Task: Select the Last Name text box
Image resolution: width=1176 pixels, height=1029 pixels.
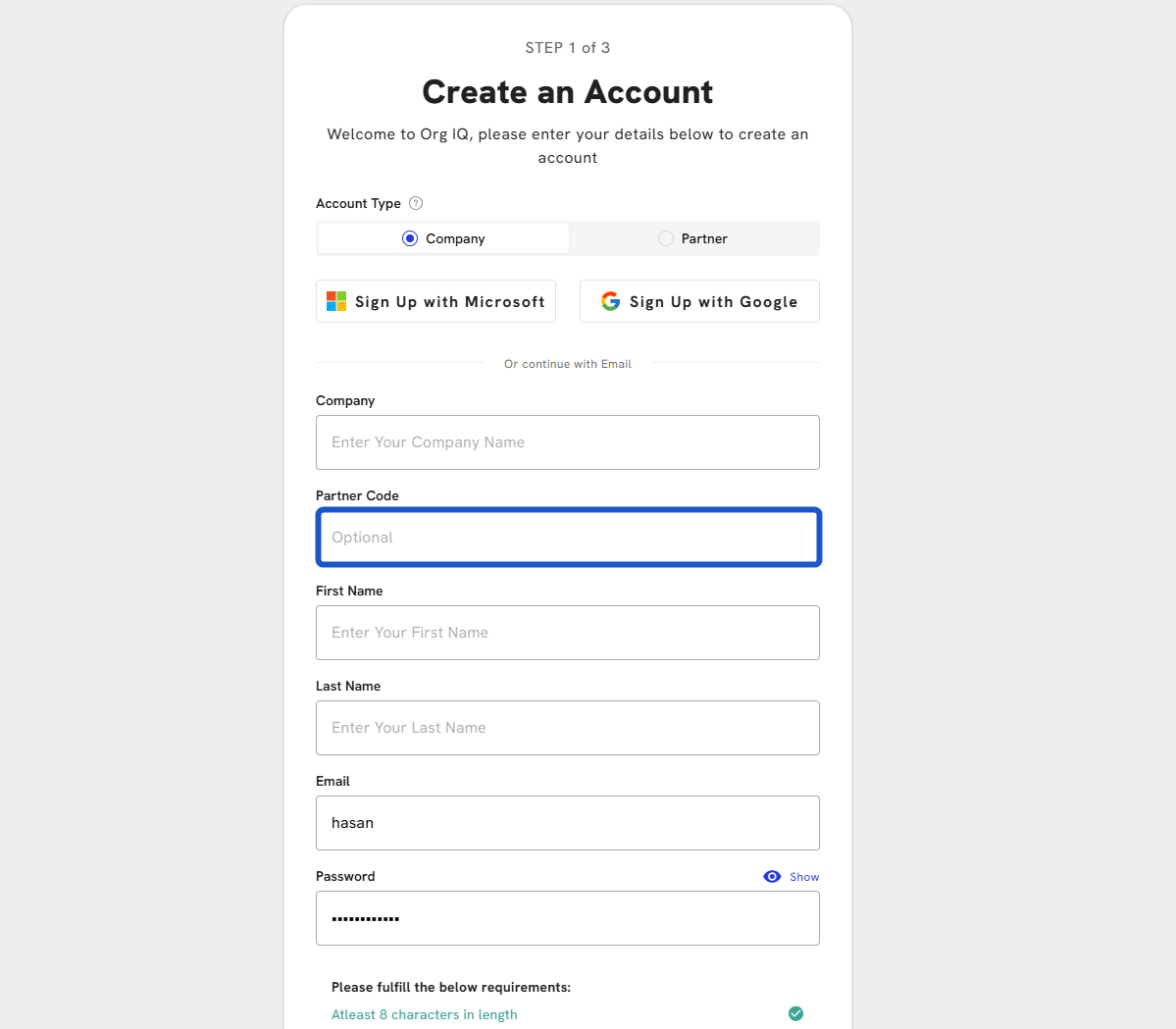Action: coord(567,728)
